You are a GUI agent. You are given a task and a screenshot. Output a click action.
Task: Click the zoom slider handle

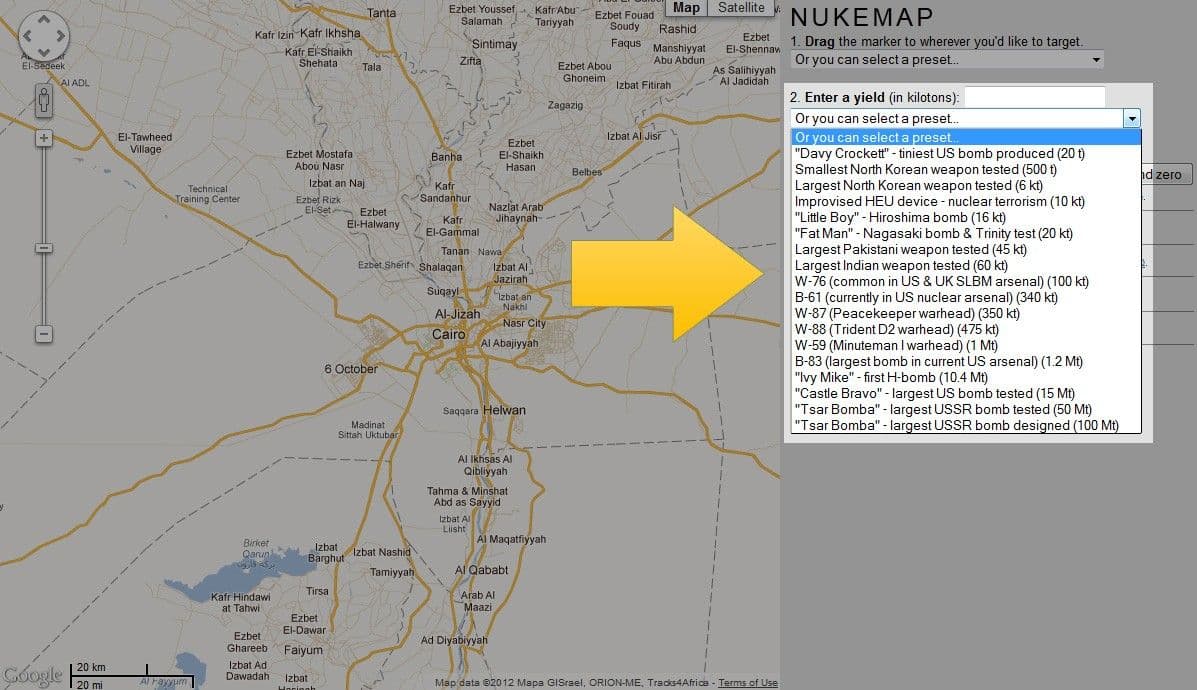click(44, 248)
